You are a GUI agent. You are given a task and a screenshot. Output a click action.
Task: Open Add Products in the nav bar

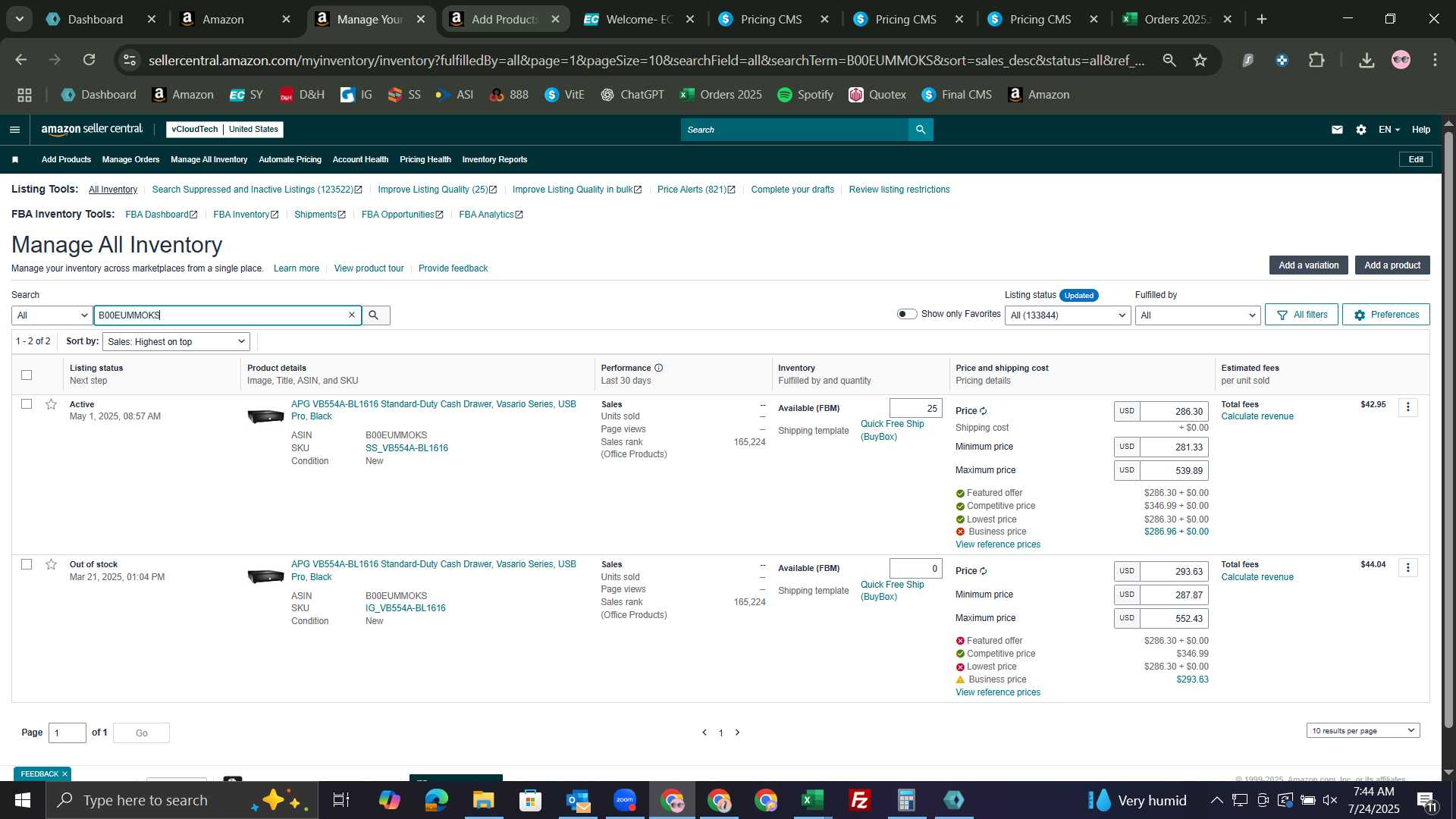coord(66,159)
